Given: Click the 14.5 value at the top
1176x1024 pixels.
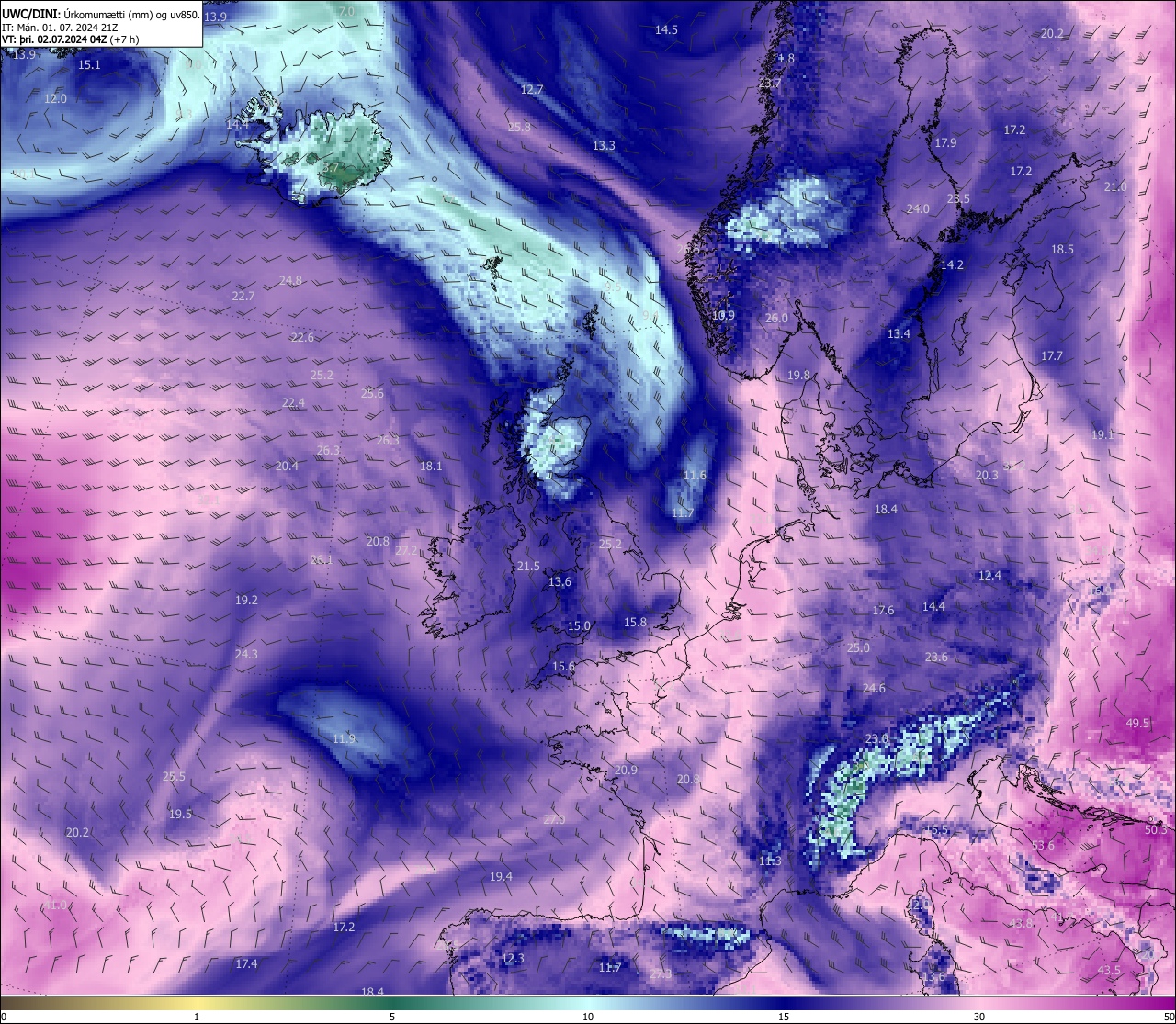Looking at the screenshot, I should [x=666, y=29].
